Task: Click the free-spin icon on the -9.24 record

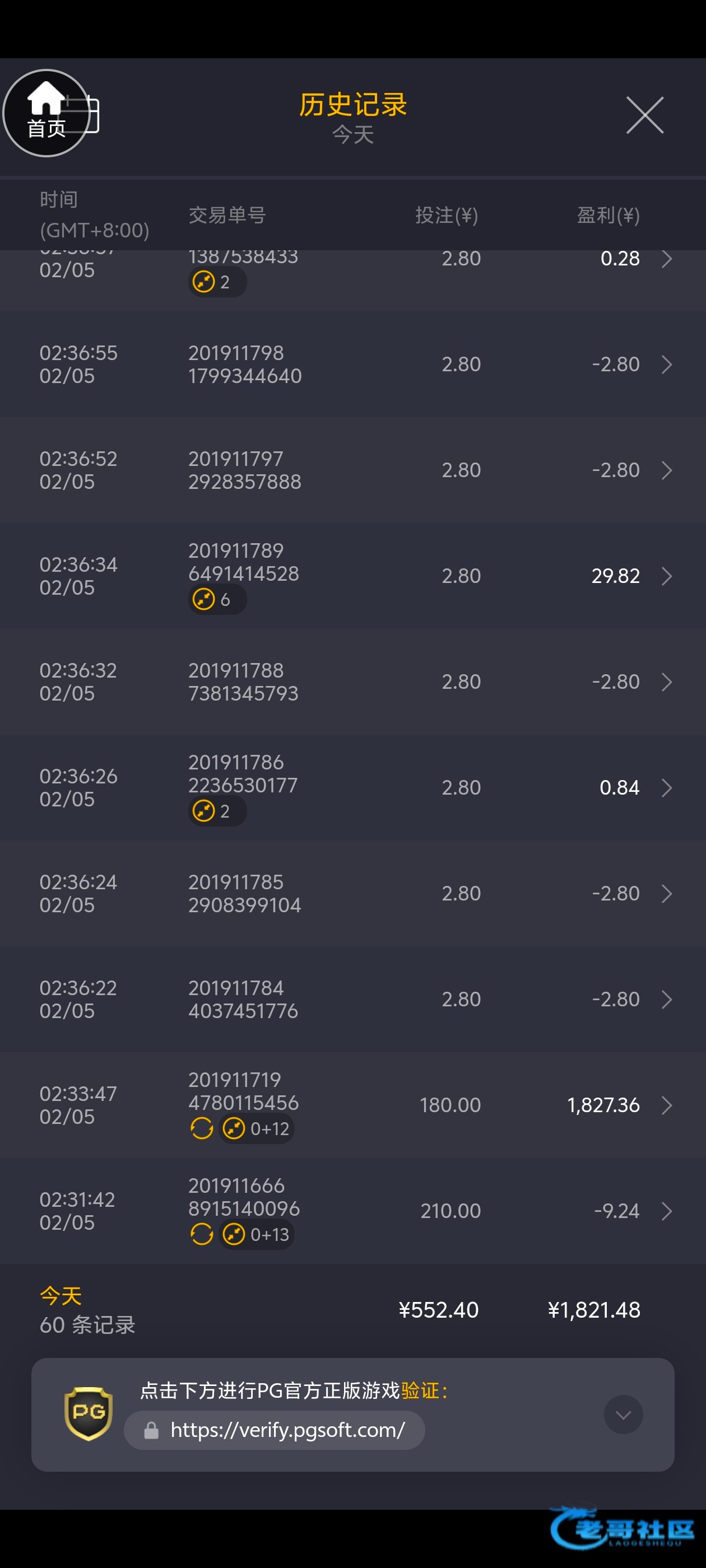Action: [x=202, y=1234]
